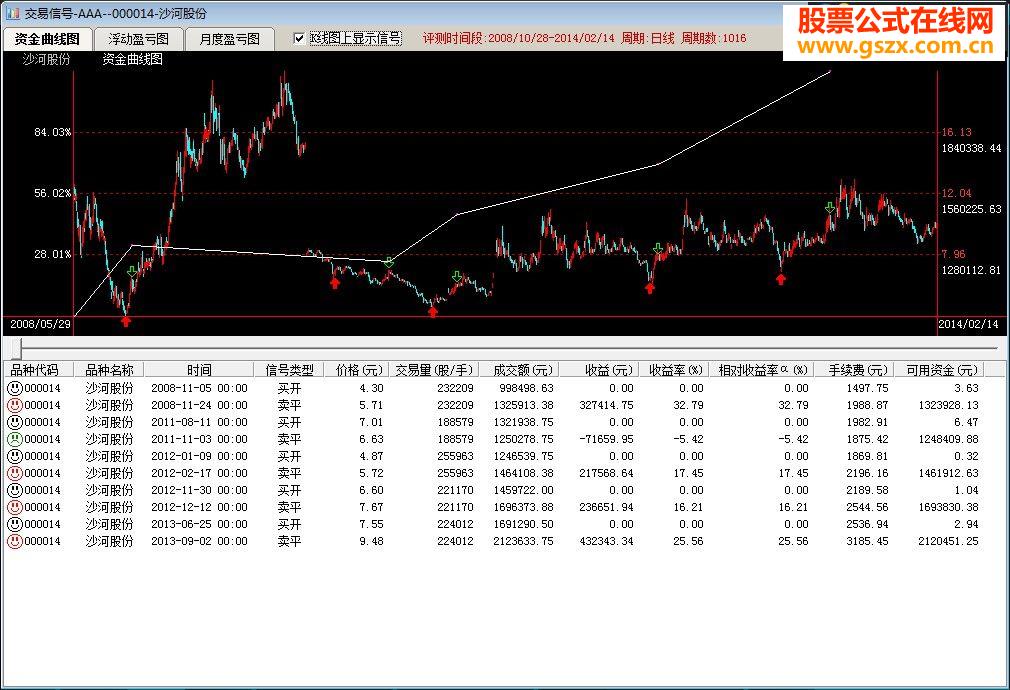Select the 2013-09-02 00:00 time cell

pyautogui.click(x=199, y=541)
